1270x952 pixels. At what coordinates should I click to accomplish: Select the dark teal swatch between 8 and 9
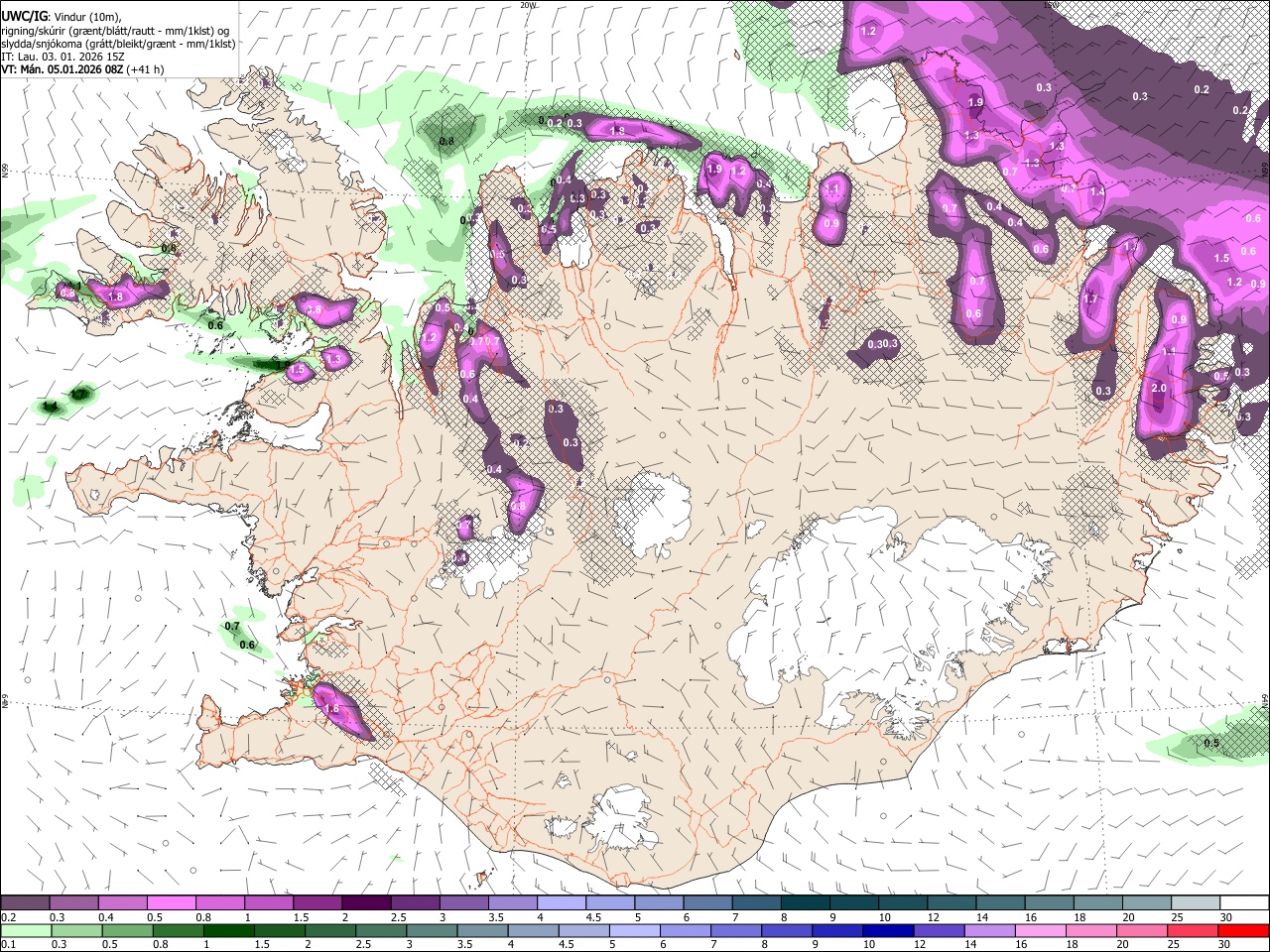806,903
